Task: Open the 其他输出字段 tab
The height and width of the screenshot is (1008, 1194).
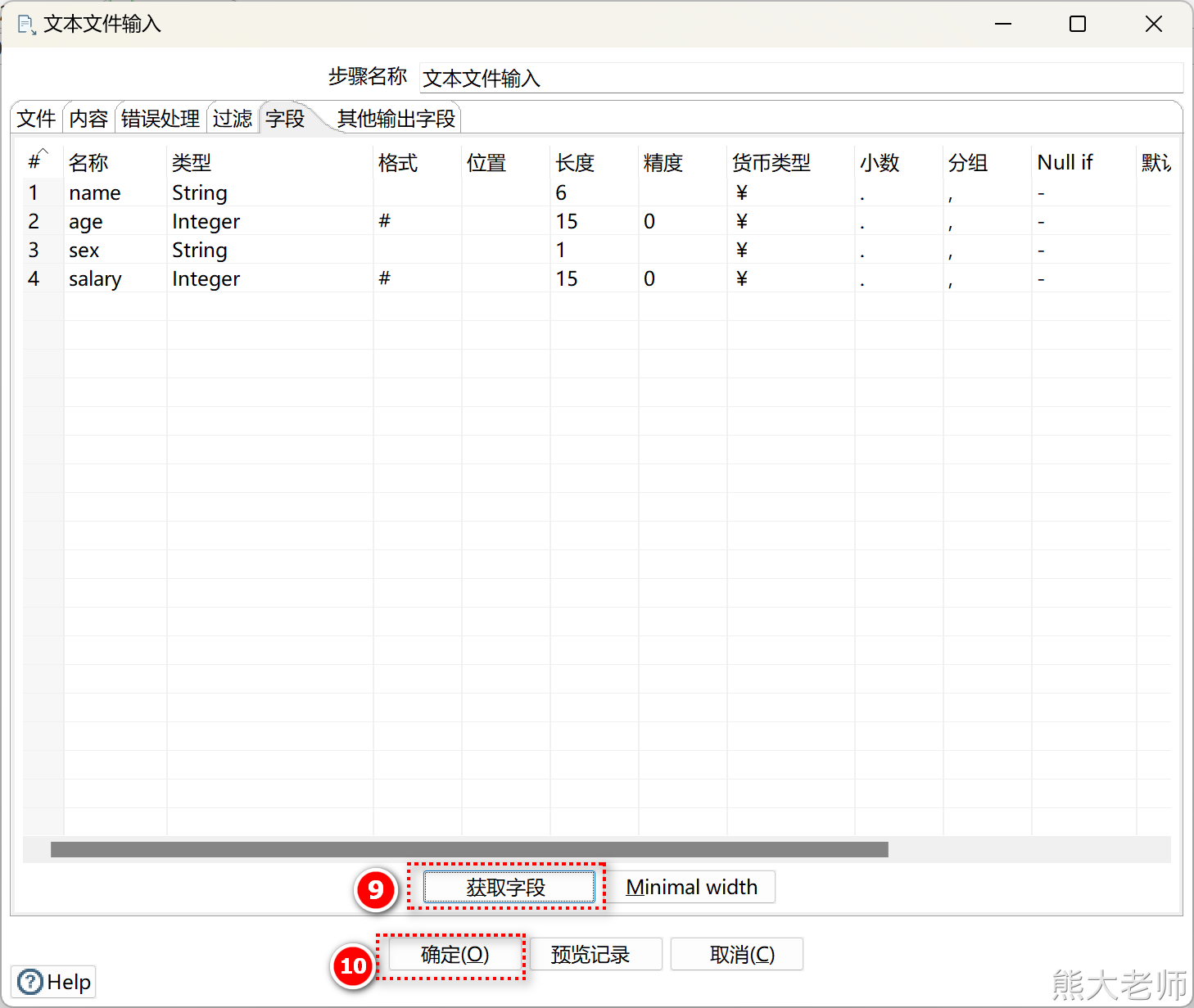Action: point(396,119)
